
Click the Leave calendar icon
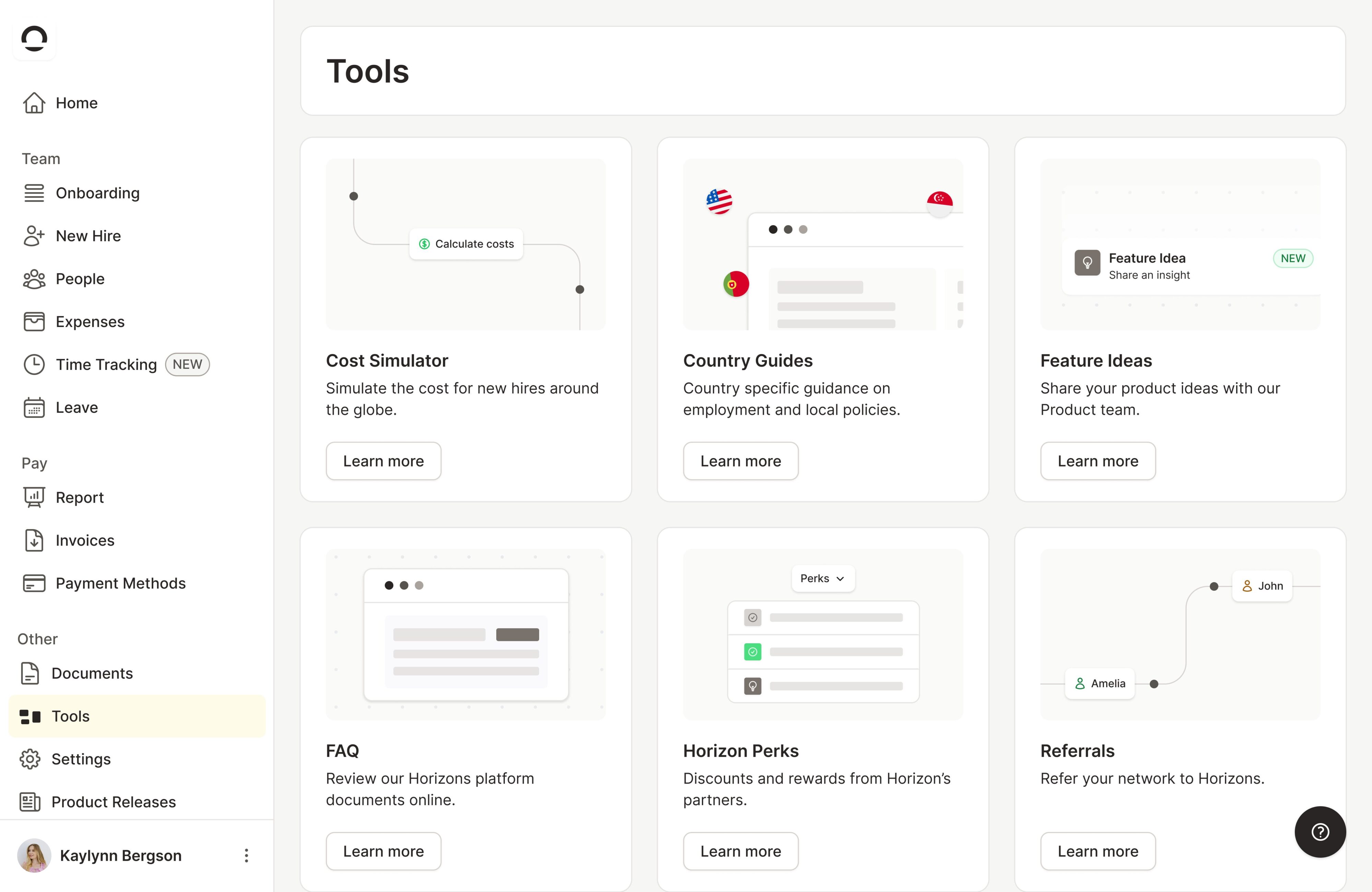coord(34,408)
